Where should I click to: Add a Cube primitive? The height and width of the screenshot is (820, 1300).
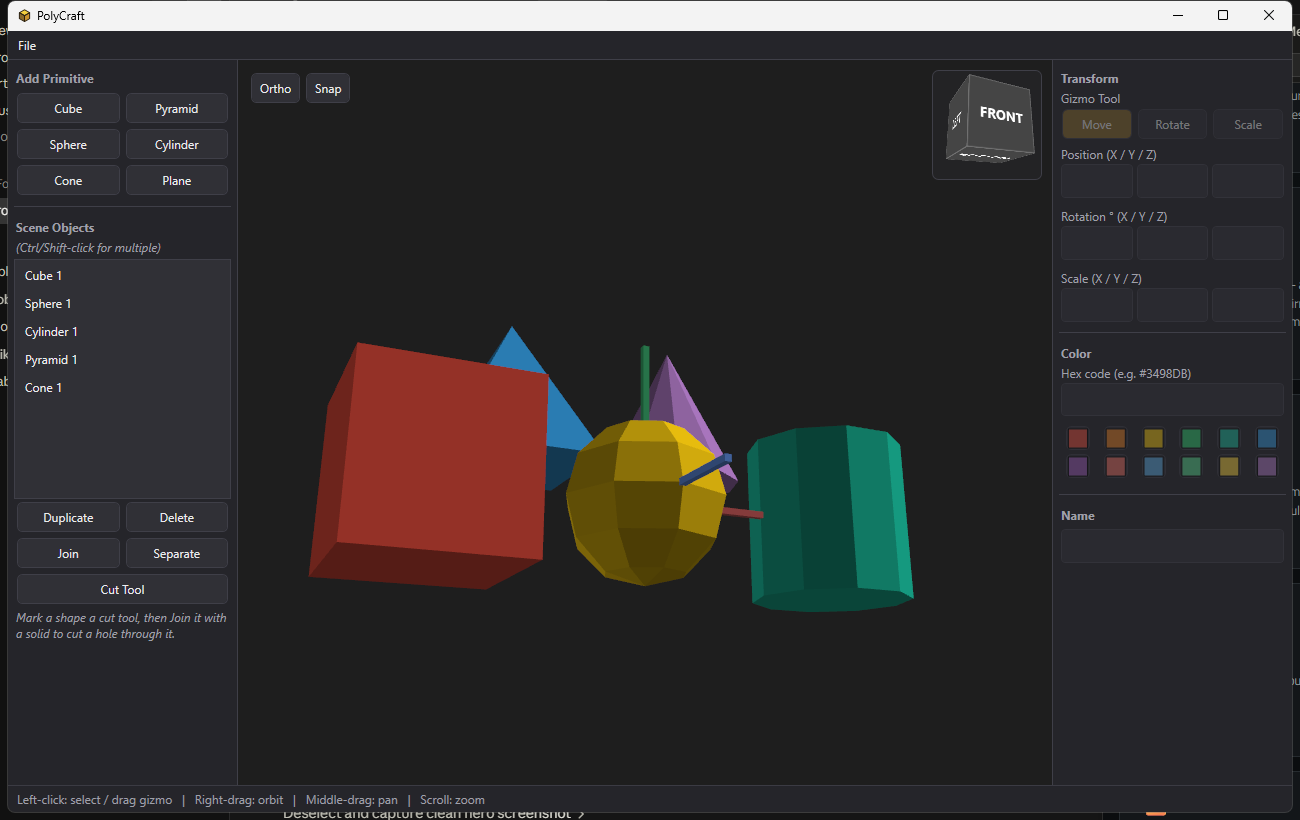[68, 109]
